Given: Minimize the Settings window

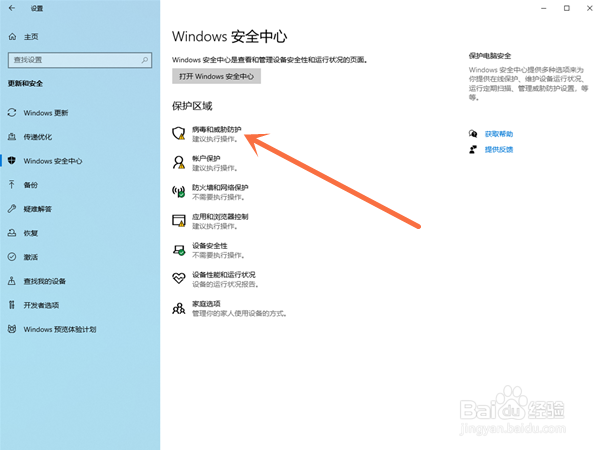Looking at the screenshot, I should point(543,8).
